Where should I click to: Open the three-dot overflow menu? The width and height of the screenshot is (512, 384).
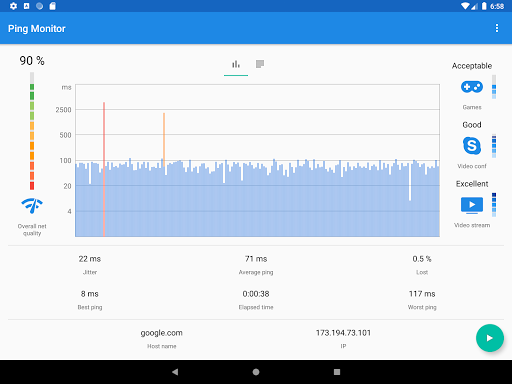[497, 28]
